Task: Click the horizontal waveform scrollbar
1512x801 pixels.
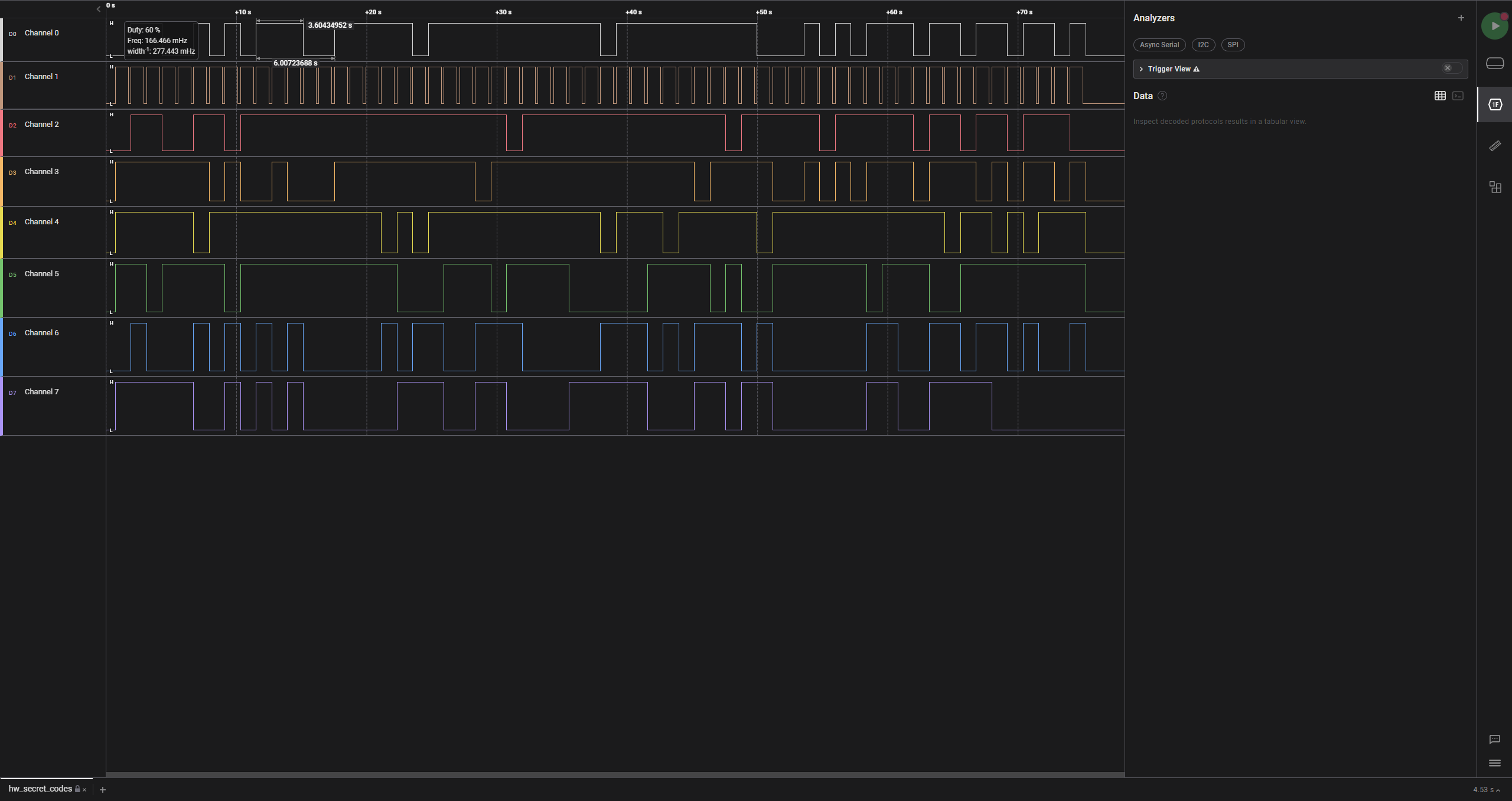Action: pos(615,774)
